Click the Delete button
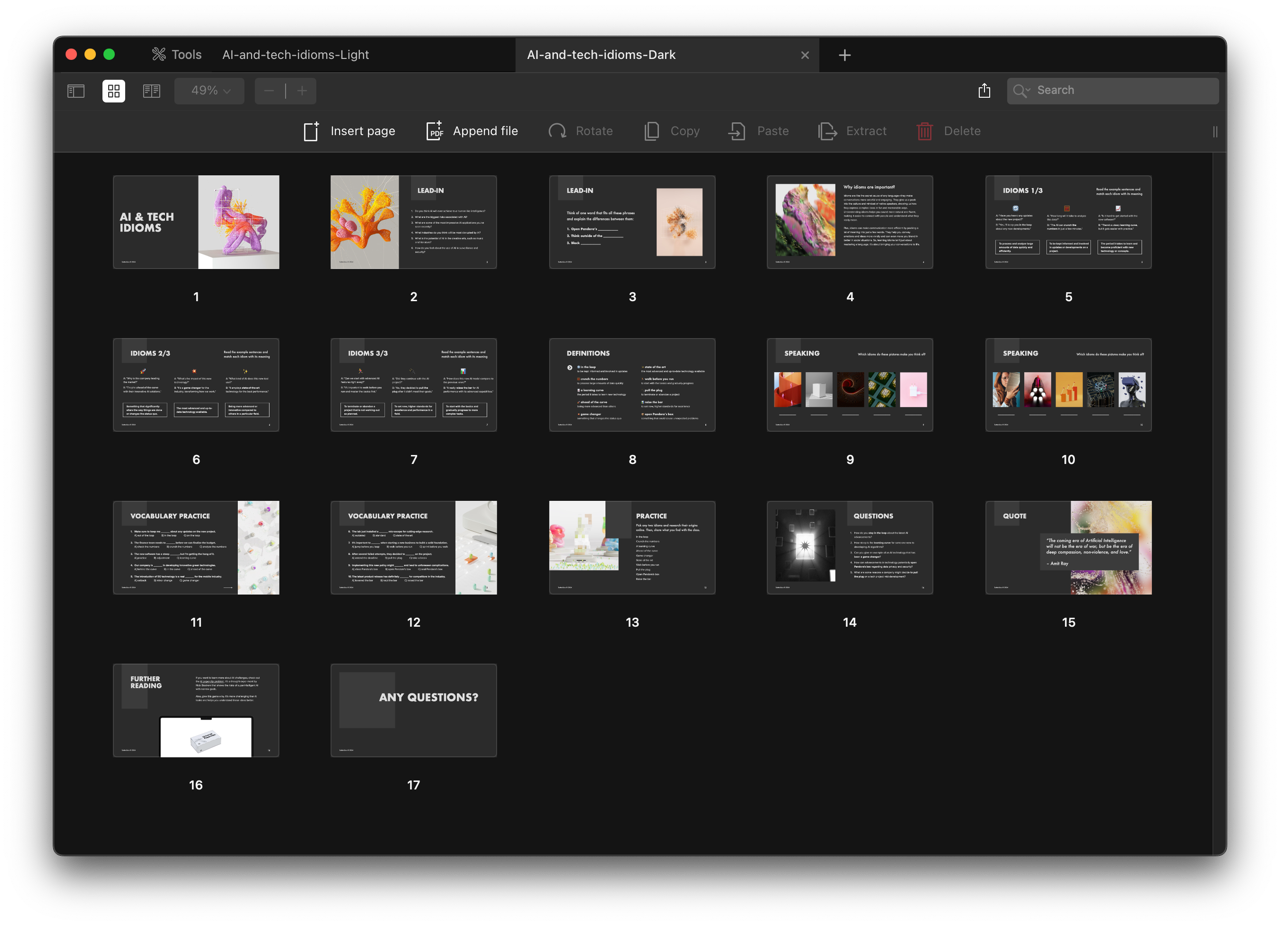1280x926 pixels. point(949,131)
